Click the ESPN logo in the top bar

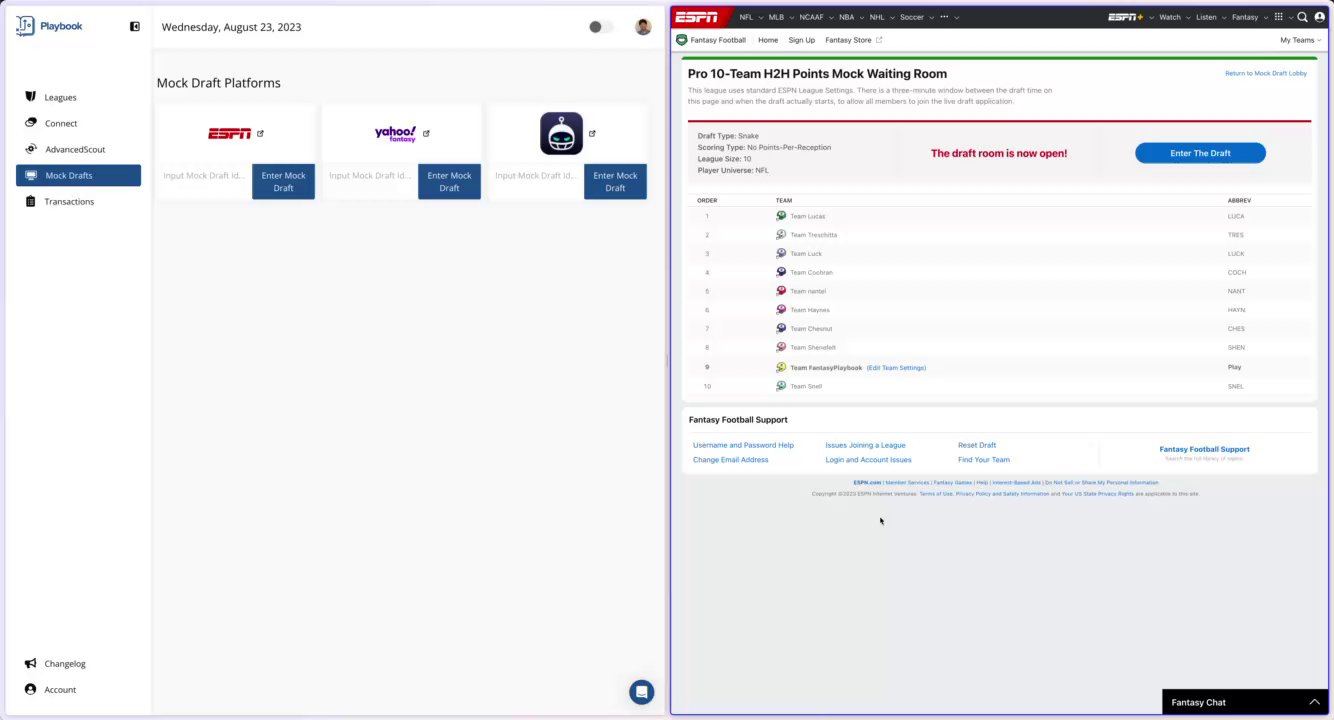[x=696, y=17]
